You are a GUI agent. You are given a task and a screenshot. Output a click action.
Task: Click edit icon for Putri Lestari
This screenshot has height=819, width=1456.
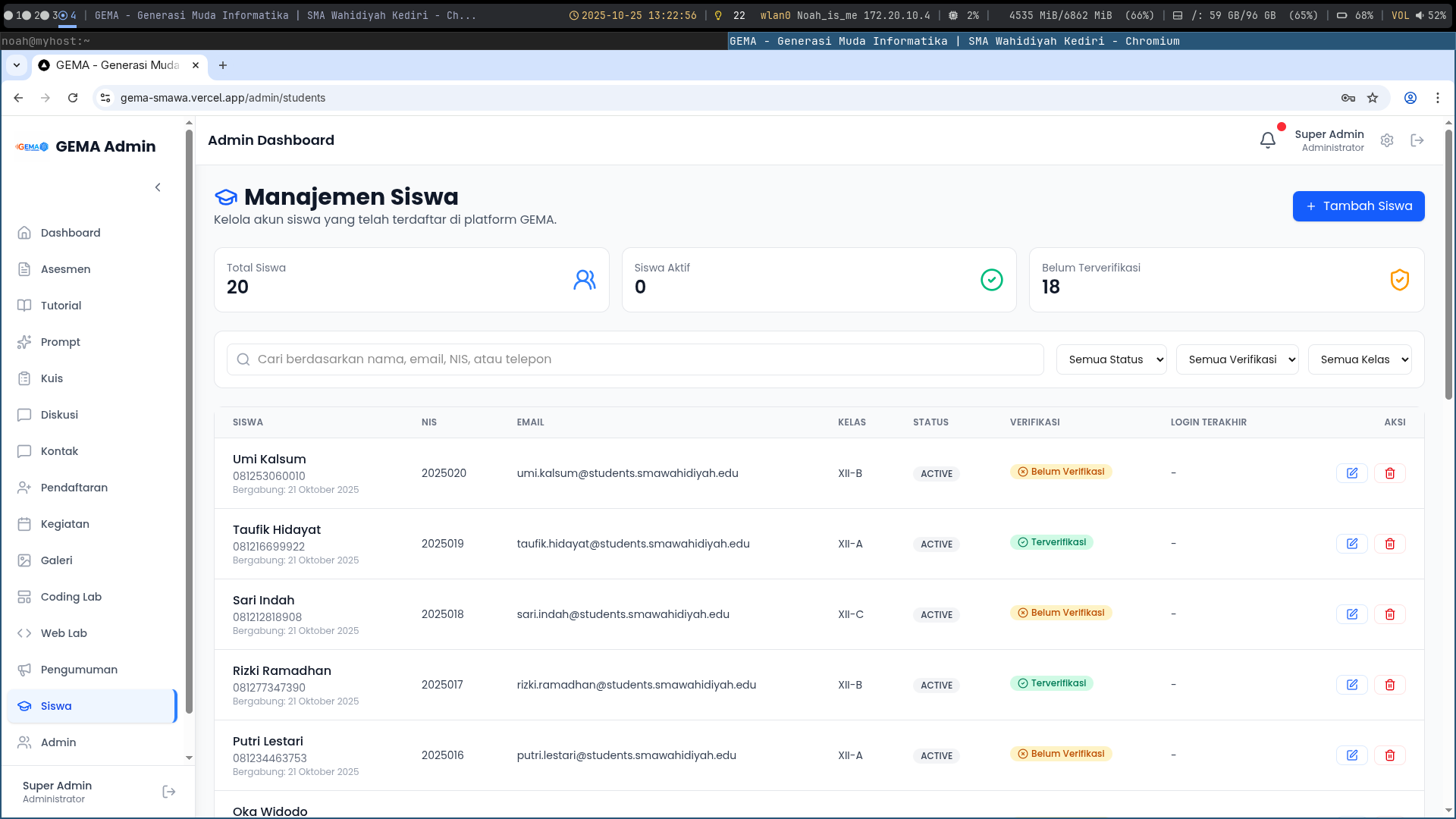click(1351, 755)
